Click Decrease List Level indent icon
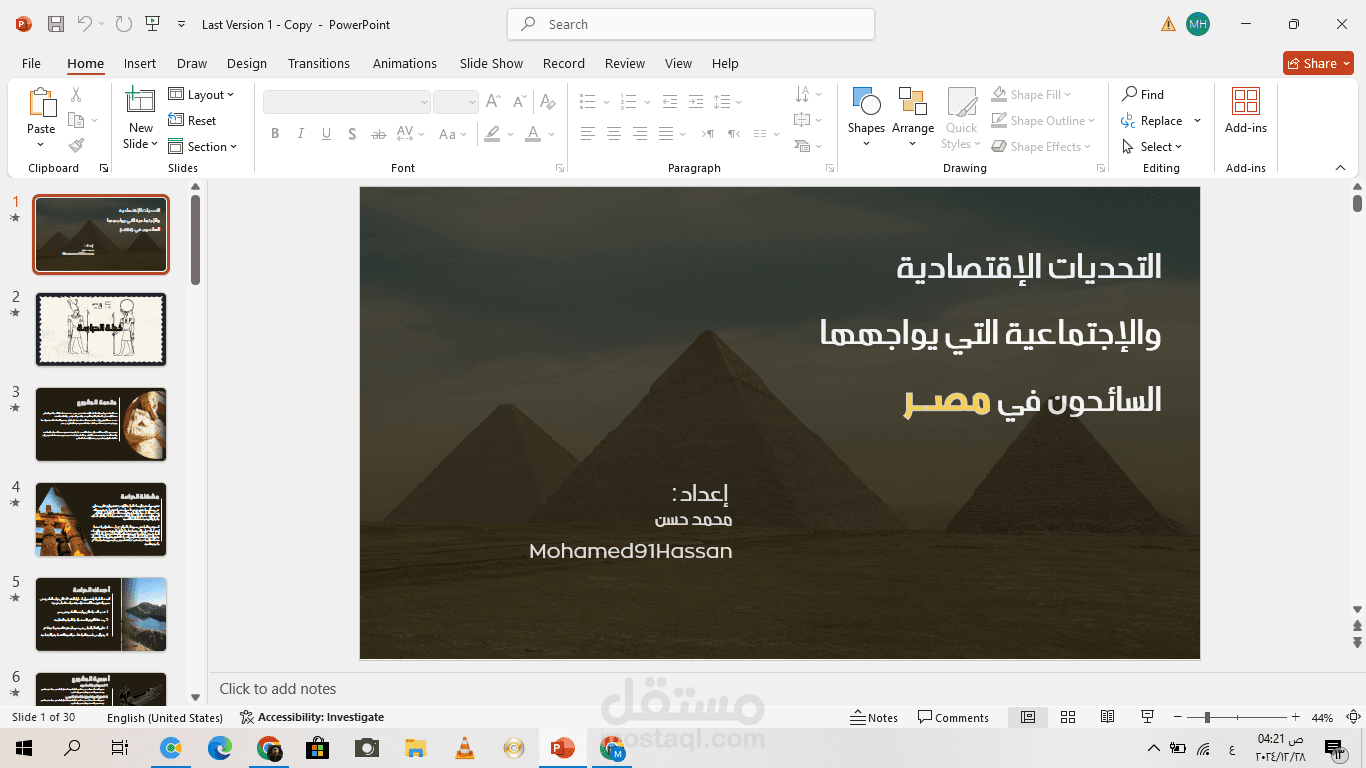The width and height of the screenshot is (1366, 768). tap(669, 102)
